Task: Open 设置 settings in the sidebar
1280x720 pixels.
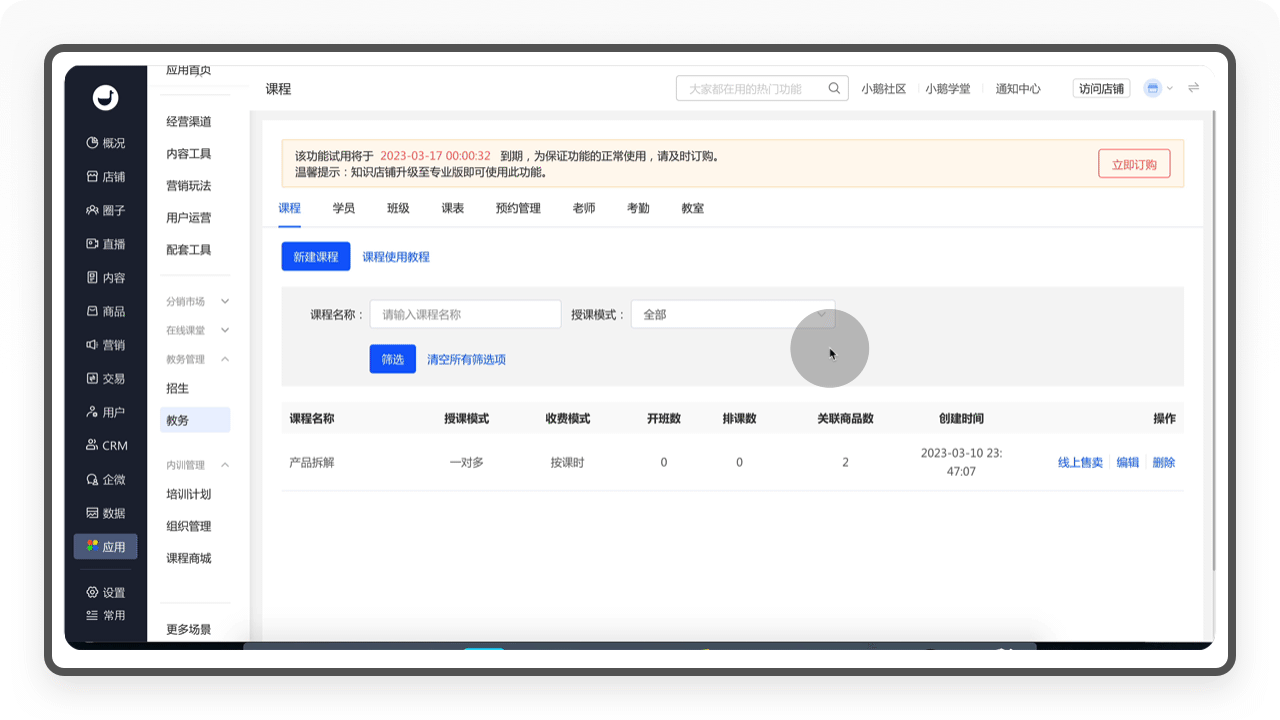Action: 105,592
